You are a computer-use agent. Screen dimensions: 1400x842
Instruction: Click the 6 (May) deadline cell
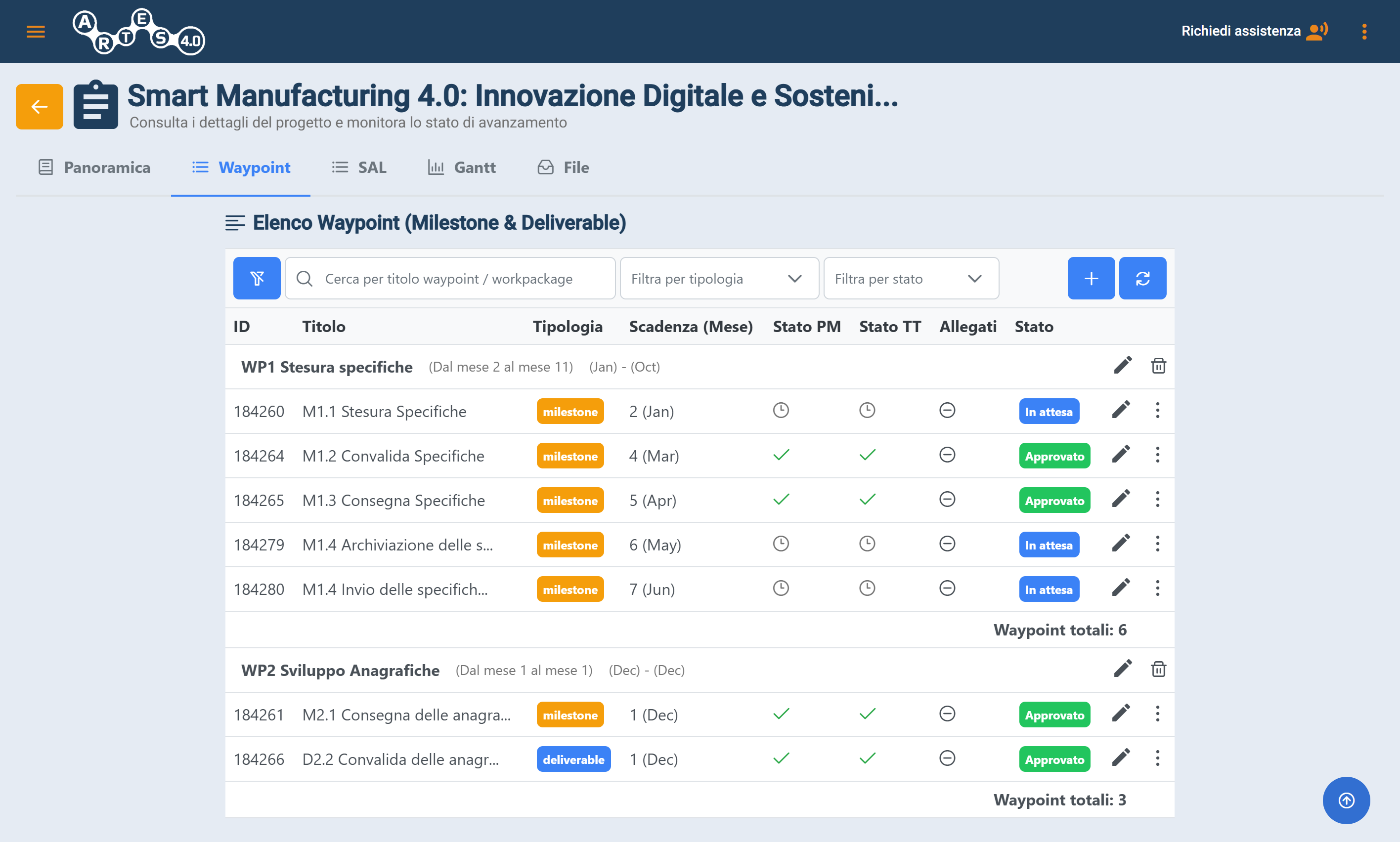point(655,545)
